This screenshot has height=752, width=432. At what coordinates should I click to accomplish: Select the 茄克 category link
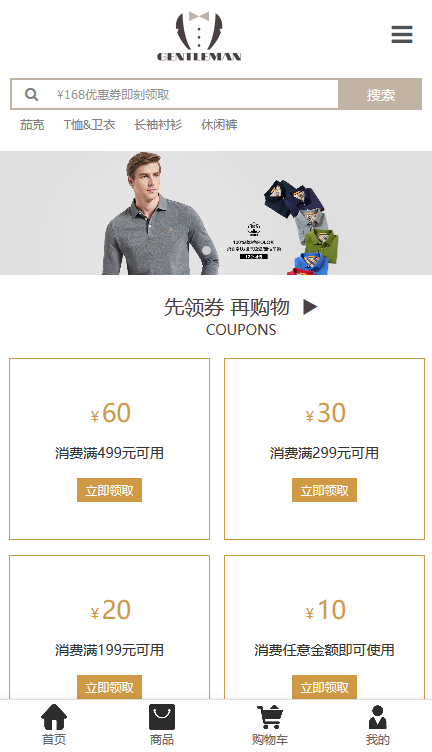[x=32, y=125]
